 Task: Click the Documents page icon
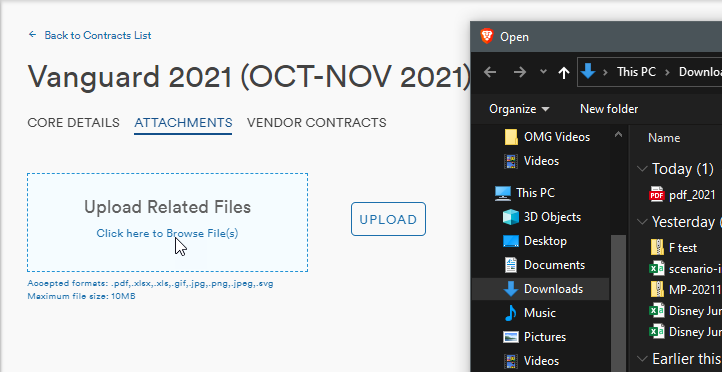click(511, 265)
